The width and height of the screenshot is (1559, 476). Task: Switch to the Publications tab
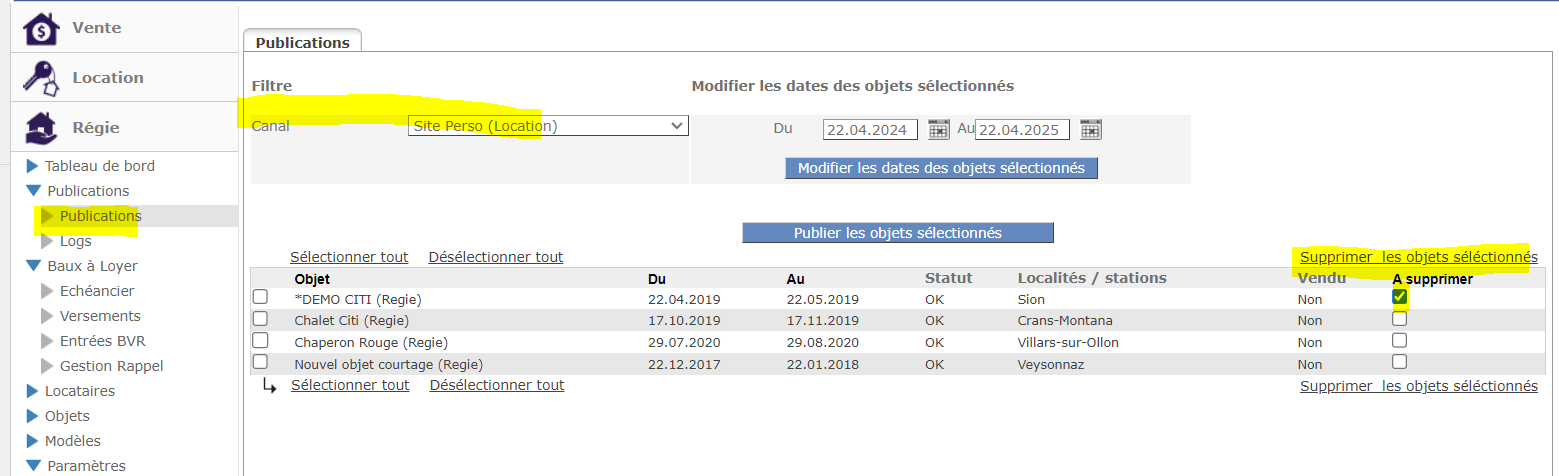[302, 42]
